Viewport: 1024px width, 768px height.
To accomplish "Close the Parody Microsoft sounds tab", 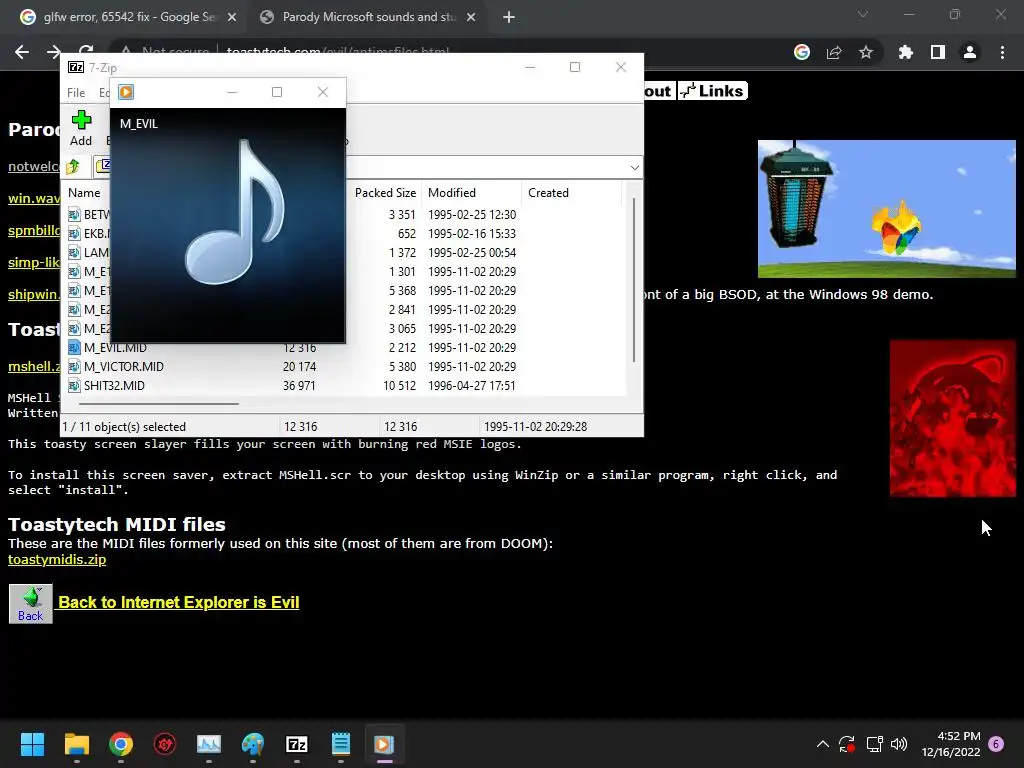I will pos(471,17).
